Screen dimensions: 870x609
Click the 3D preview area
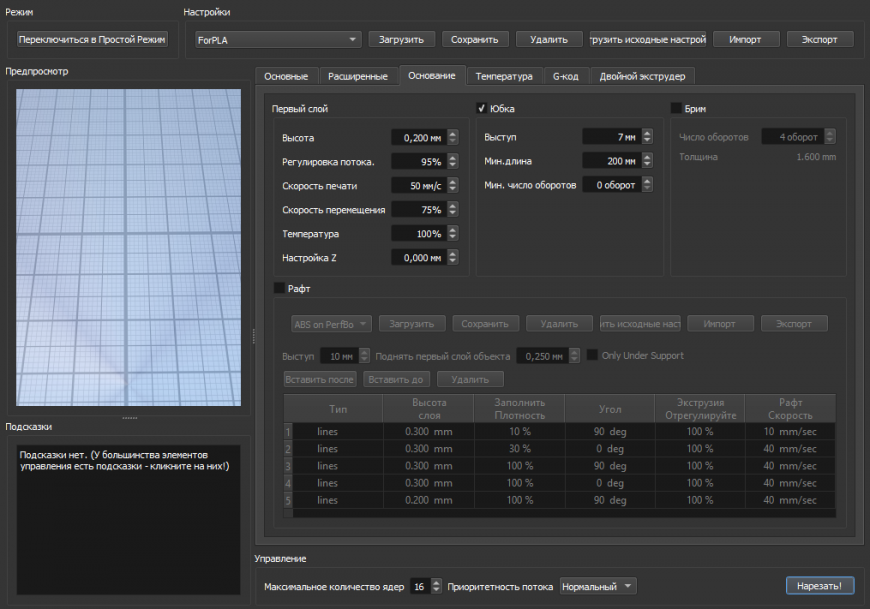pos(128,247)
